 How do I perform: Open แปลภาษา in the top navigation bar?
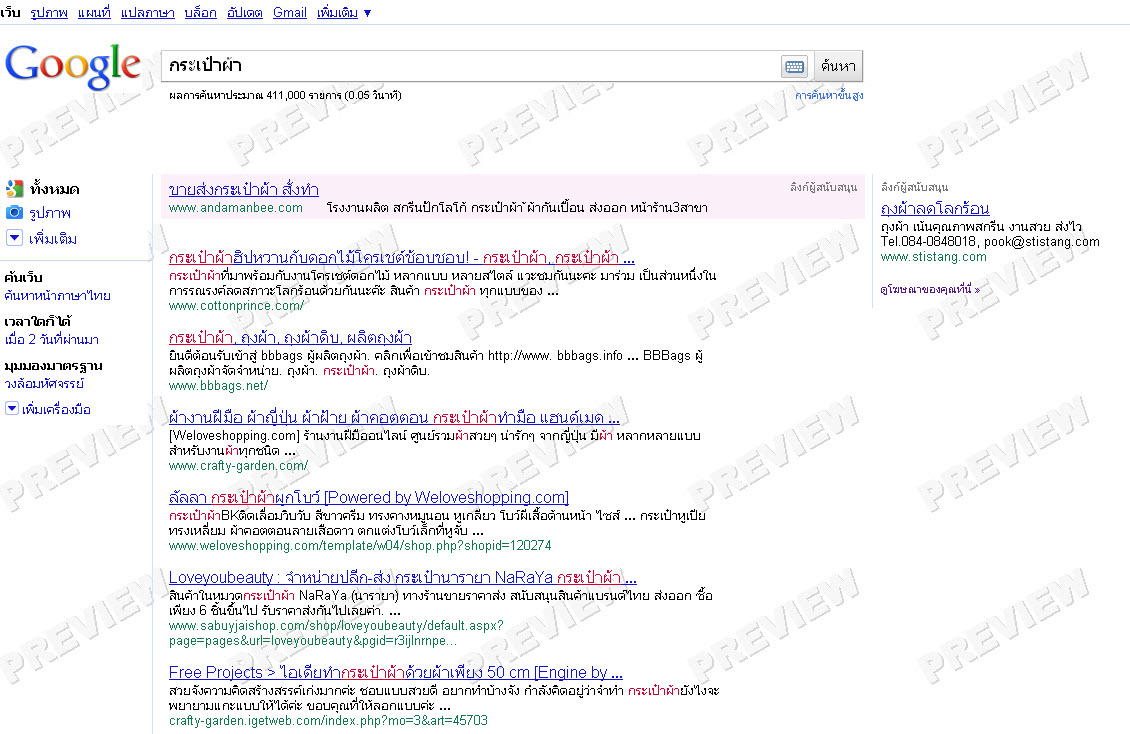147,12
